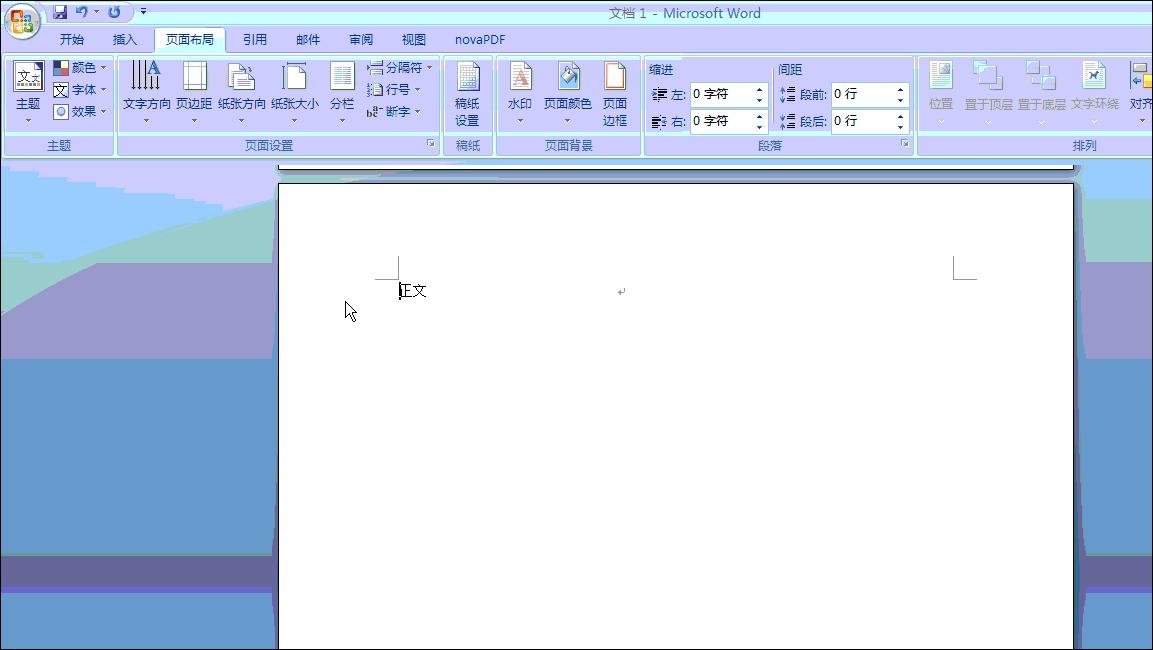Viewport: 1153px width, 650px height.
Task: Open the 断字 (Hyphenation) dropdown
Action: (395, 111)
